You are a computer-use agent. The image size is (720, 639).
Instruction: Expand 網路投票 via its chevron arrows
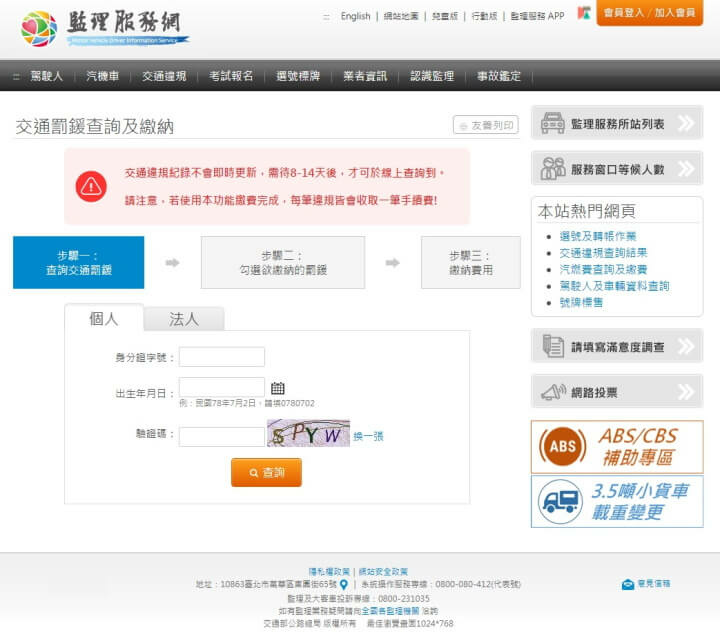click(686, 392)
